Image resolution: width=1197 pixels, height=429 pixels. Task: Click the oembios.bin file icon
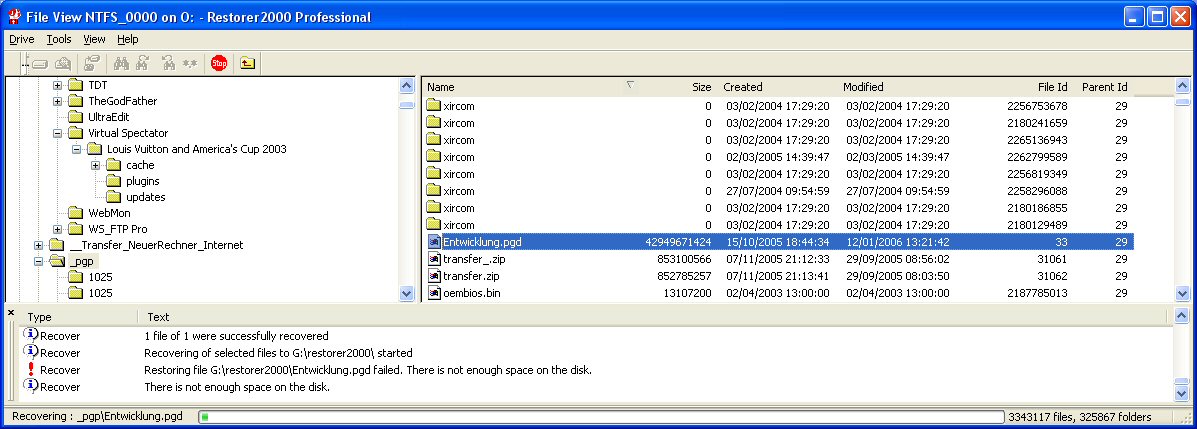(x=434, y=292)
